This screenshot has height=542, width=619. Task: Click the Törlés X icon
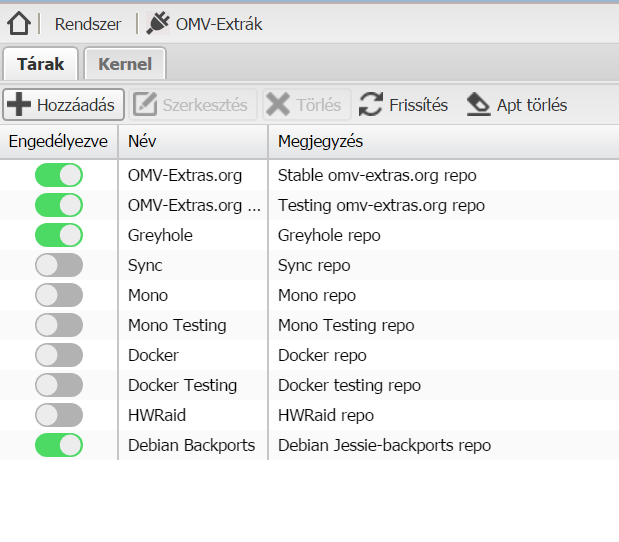pyautogui.click(x=278, y=105)
